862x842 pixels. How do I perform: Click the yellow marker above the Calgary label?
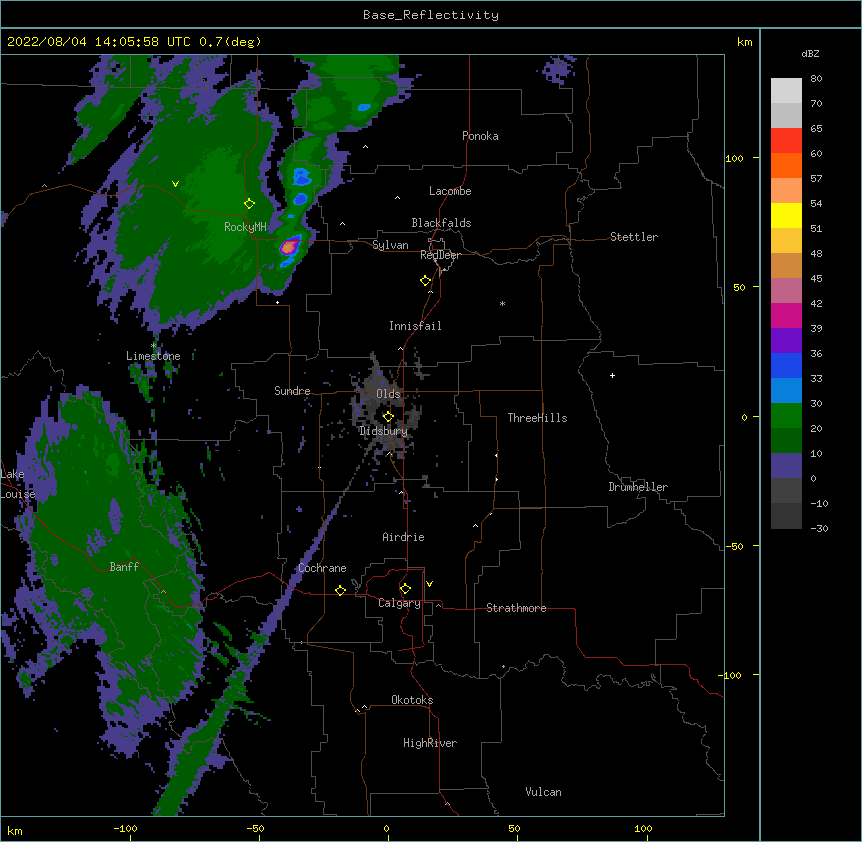(405, 589)
